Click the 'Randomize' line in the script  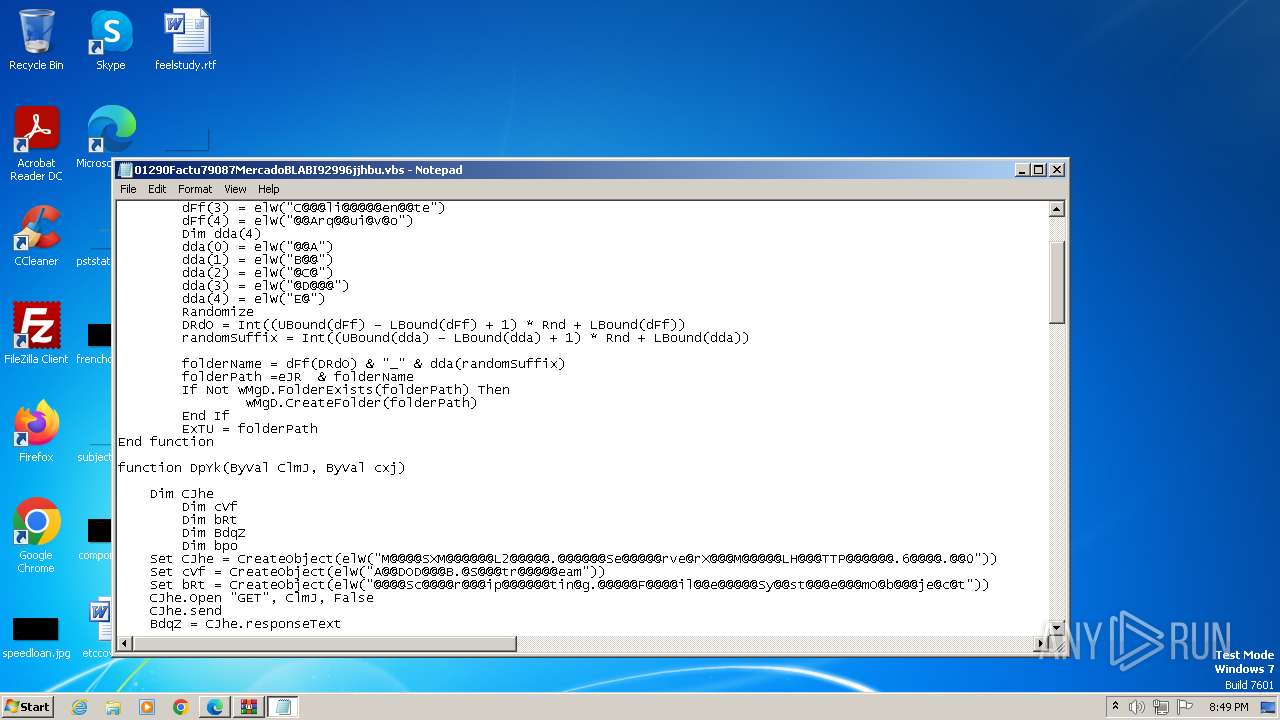(217, 312)
